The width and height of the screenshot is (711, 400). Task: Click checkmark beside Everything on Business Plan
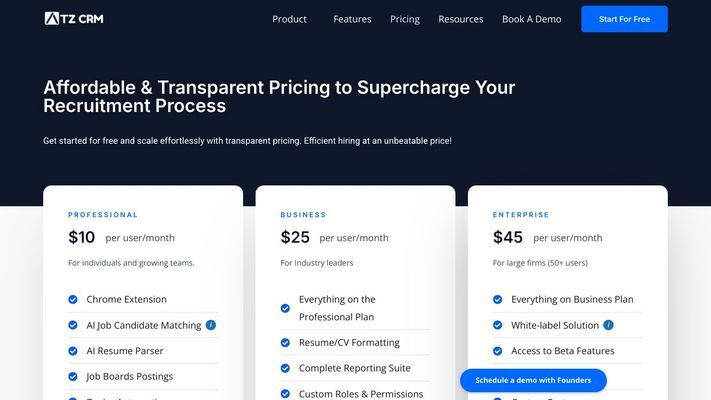coord(497,299)
